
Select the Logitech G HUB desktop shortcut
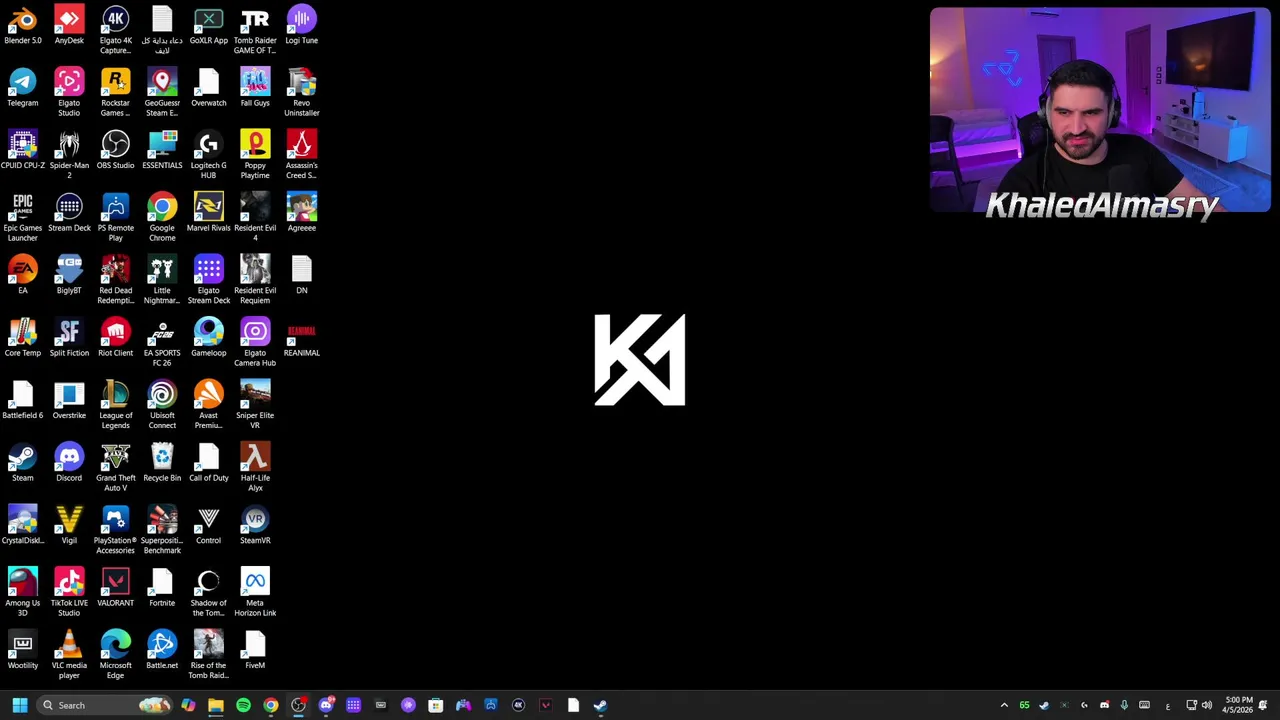point(208,155)
